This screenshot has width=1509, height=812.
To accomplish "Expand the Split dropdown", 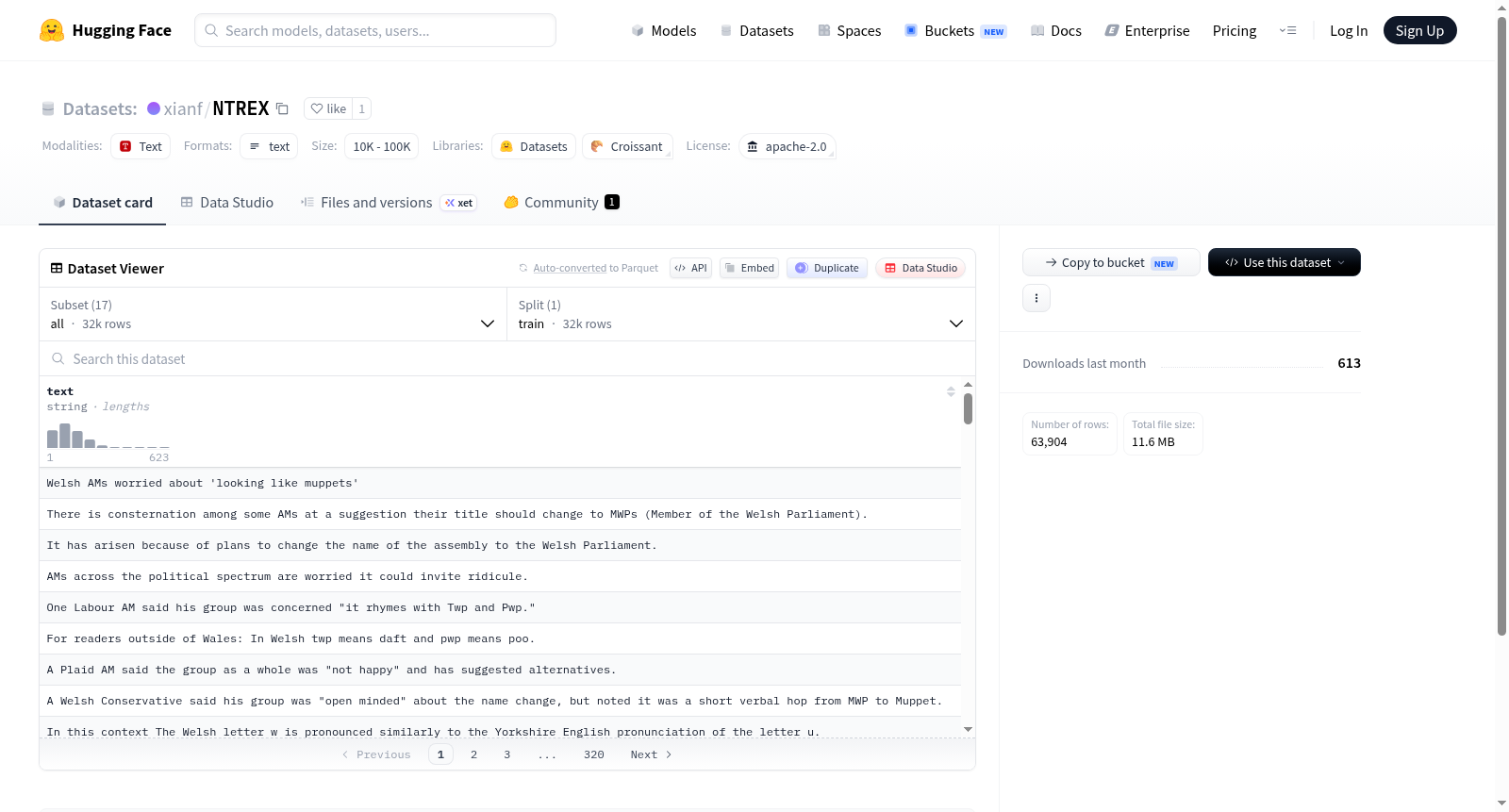I will click(x=740, y=314).
